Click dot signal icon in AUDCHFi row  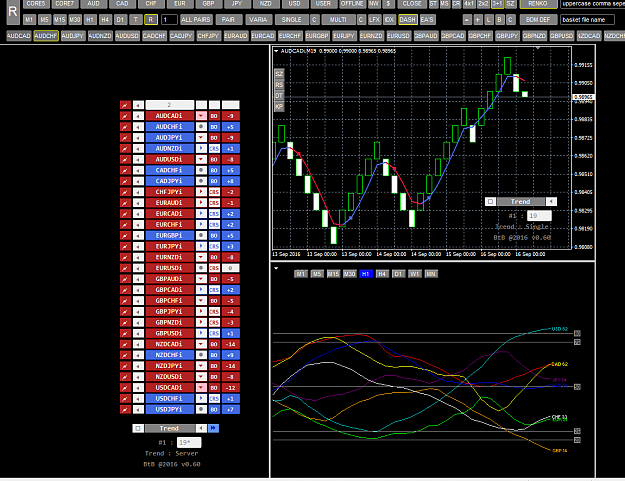(x=201, y=127)
